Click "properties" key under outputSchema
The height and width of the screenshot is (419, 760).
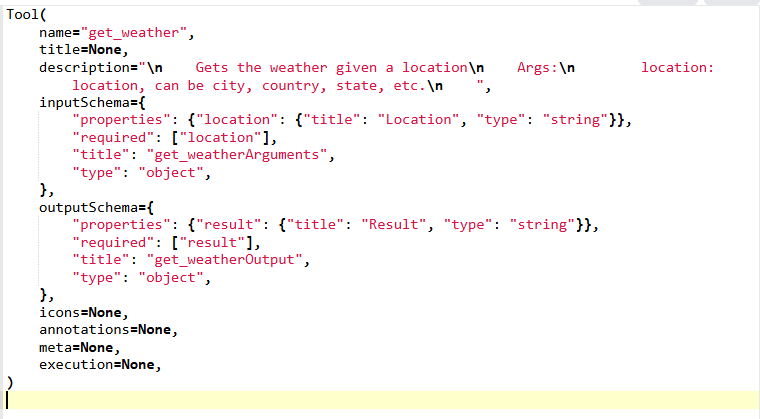[121, 225]
